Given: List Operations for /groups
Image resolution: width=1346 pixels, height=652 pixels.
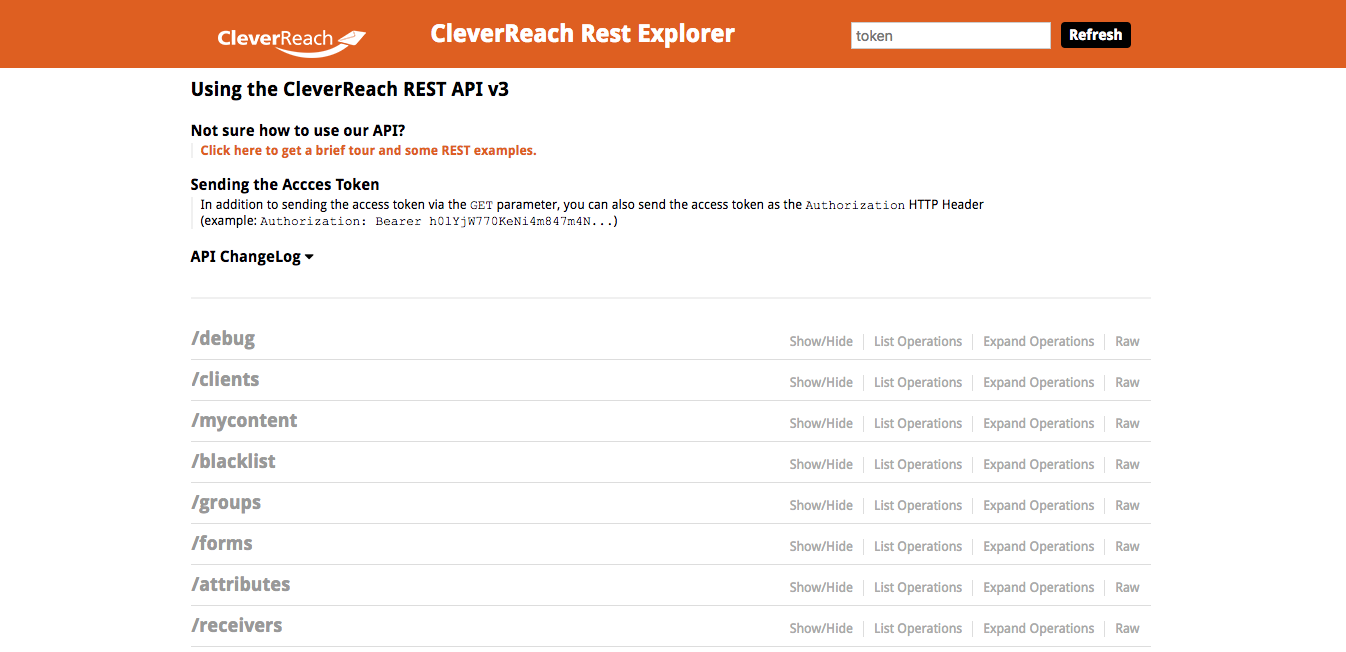Looking at the screenshot, I should point(918,505).
